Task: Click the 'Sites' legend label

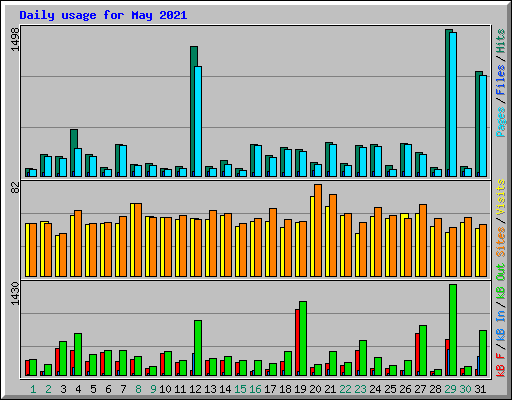Action: click(500, 242)
